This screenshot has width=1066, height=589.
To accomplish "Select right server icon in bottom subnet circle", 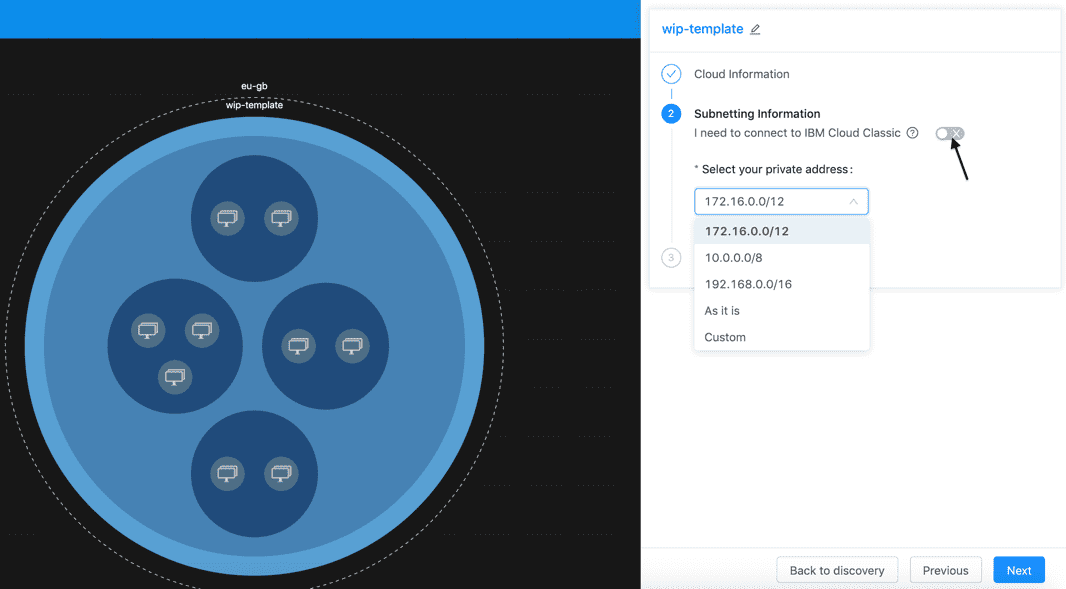I will (x=281, y=473).
